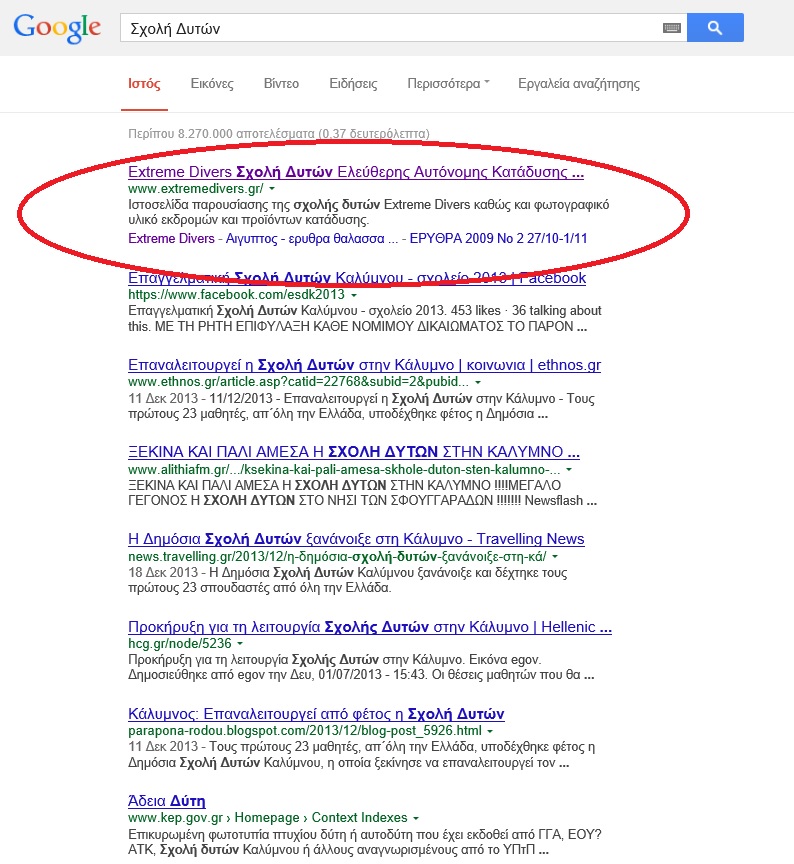Image resolution: width=794 pixels, height=864 pixels.
Task: Click the hcg.gr/node/5236 URL text
Action: click(180, 644)
